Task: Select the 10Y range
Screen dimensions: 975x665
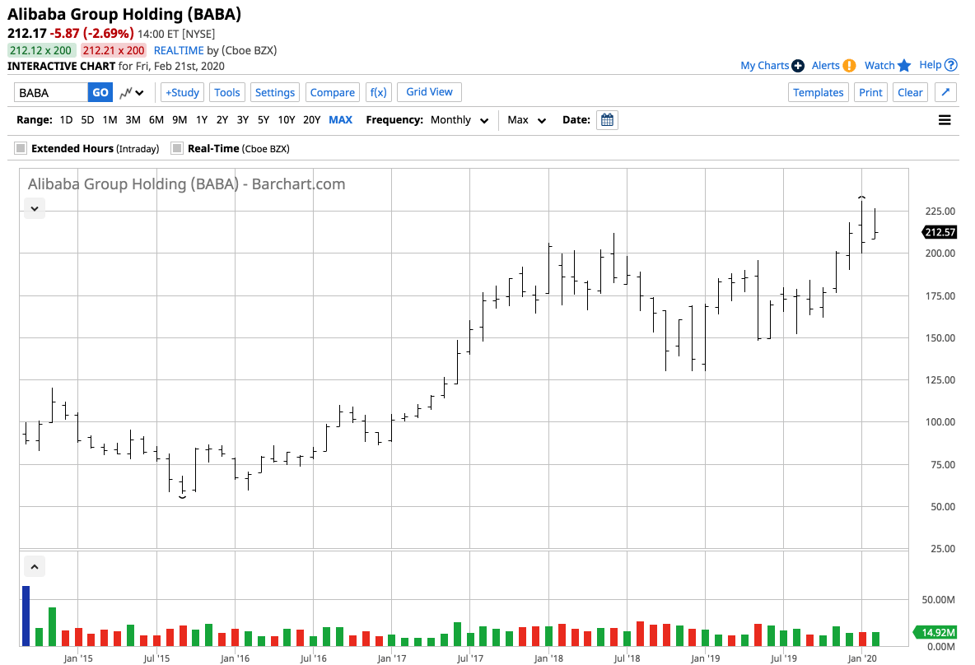Action: click(287, 120)
